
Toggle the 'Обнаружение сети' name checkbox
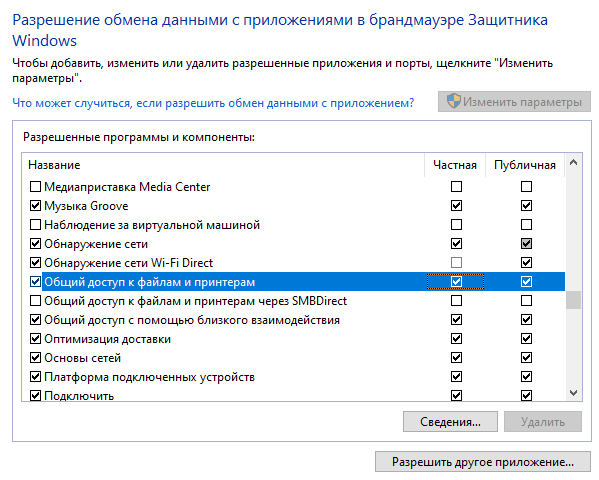pos(35,243)
